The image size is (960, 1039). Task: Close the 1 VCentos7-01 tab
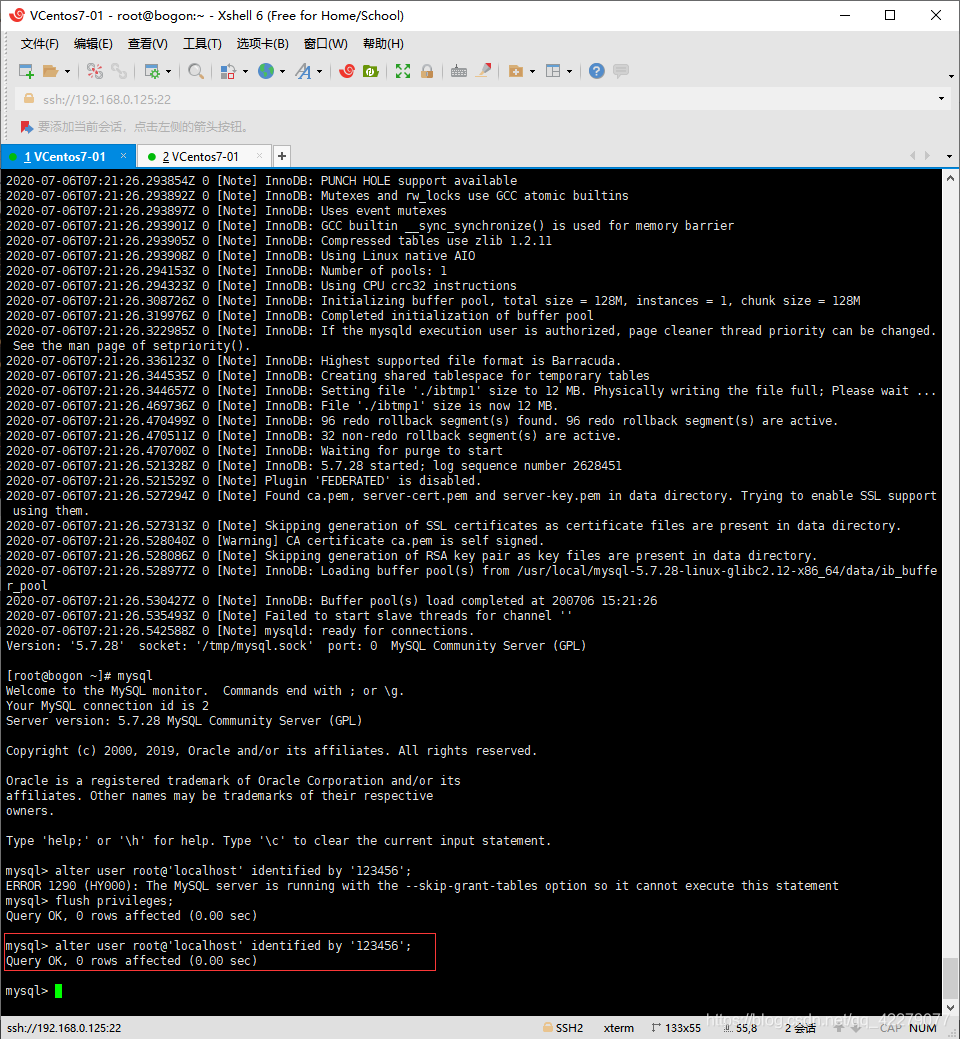tap(123, 156)
